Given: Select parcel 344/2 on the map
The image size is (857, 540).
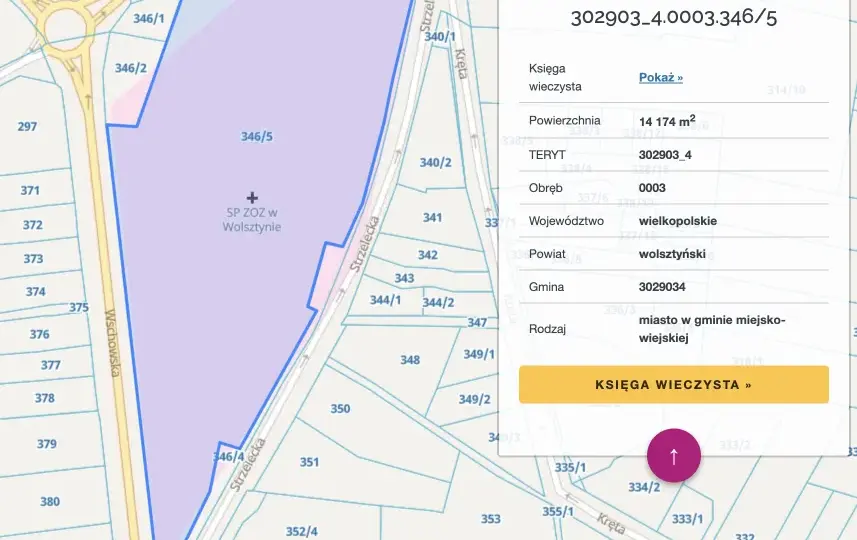Looking at the screenshot, I should click(x=438, y=302).
